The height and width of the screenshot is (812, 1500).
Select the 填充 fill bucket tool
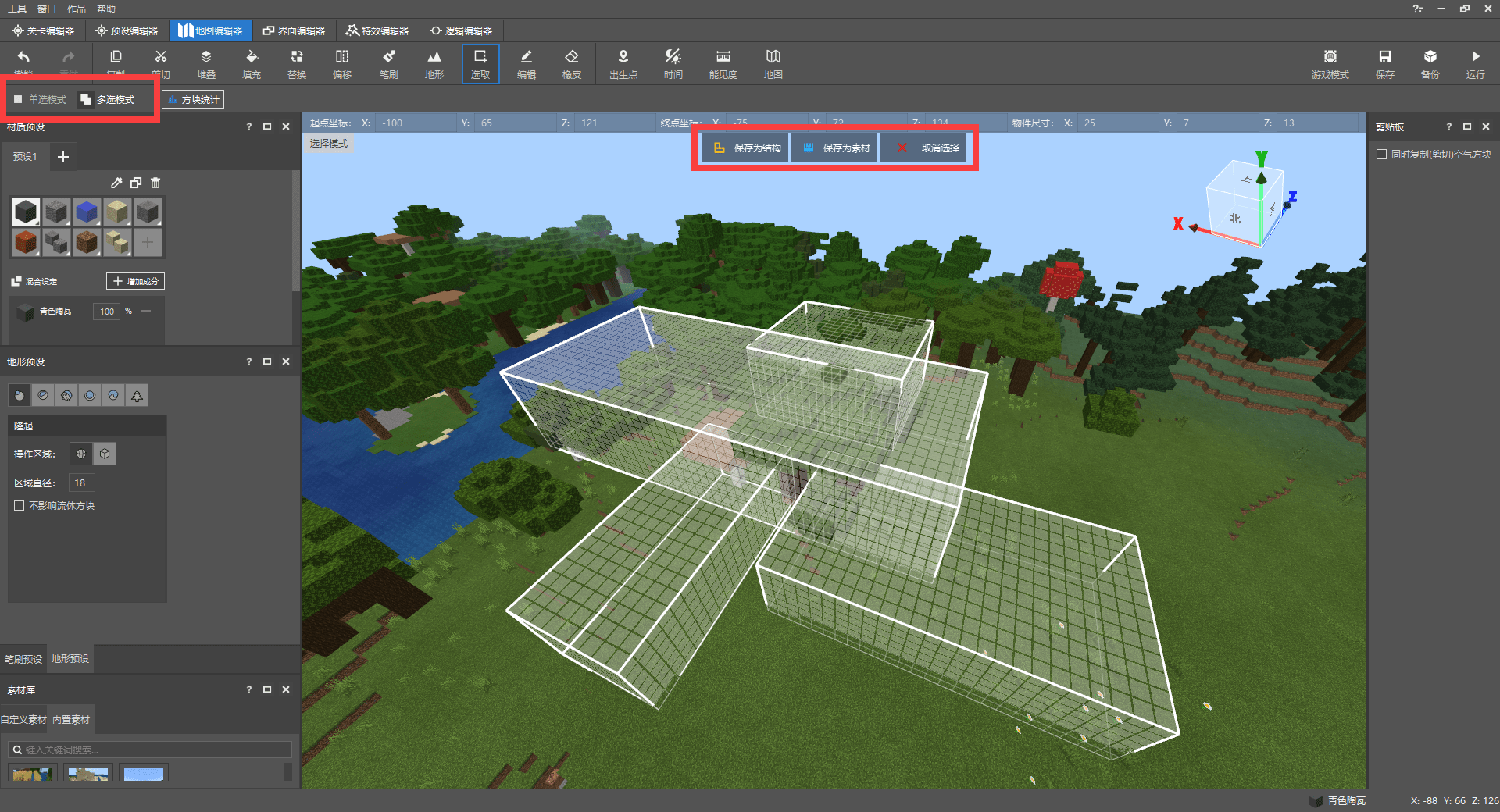point(252,64)
